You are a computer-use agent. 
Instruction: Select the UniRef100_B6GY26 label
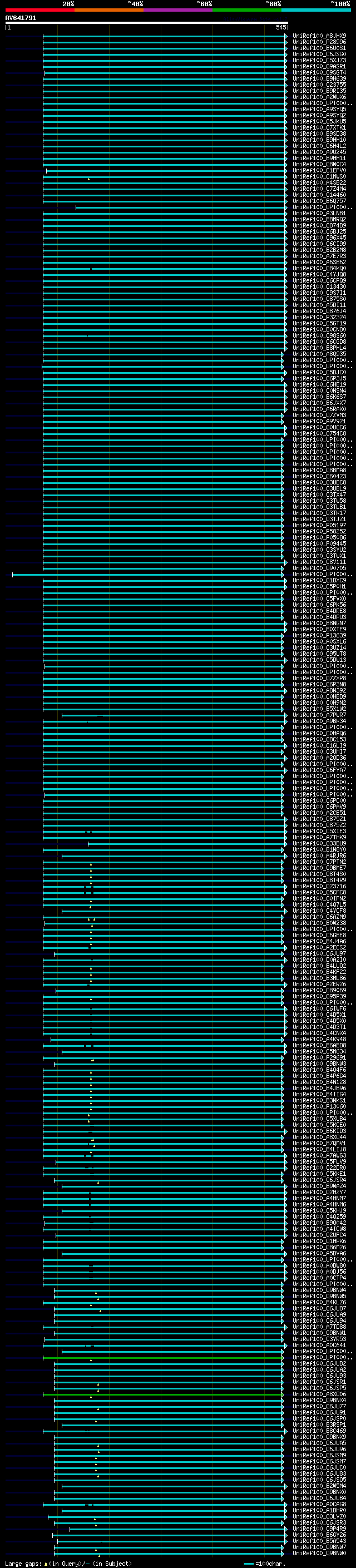[x=319, y=1535]
